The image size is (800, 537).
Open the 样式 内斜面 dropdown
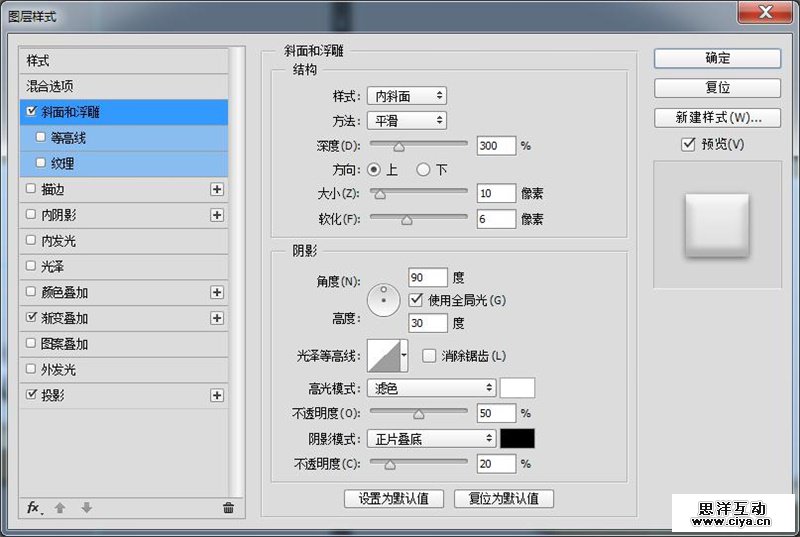pyautogui.click(x=406, y=96)
